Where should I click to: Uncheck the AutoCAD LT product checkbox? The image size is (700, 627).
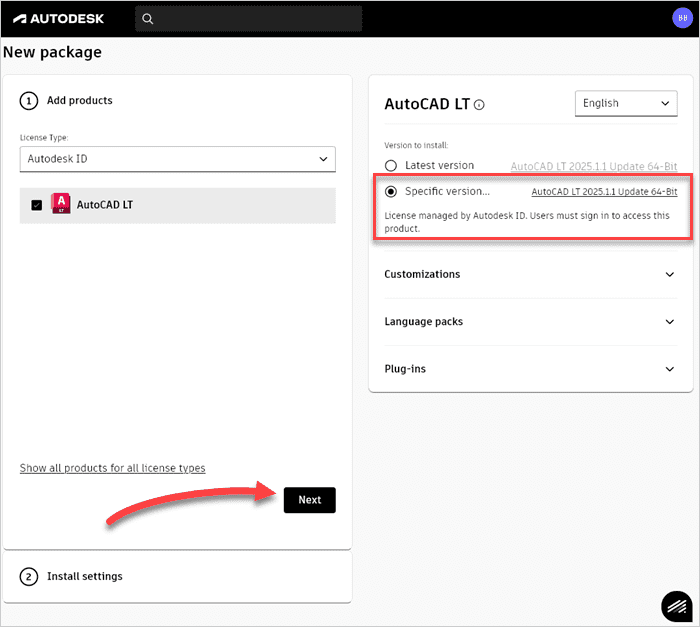(37, 205)
